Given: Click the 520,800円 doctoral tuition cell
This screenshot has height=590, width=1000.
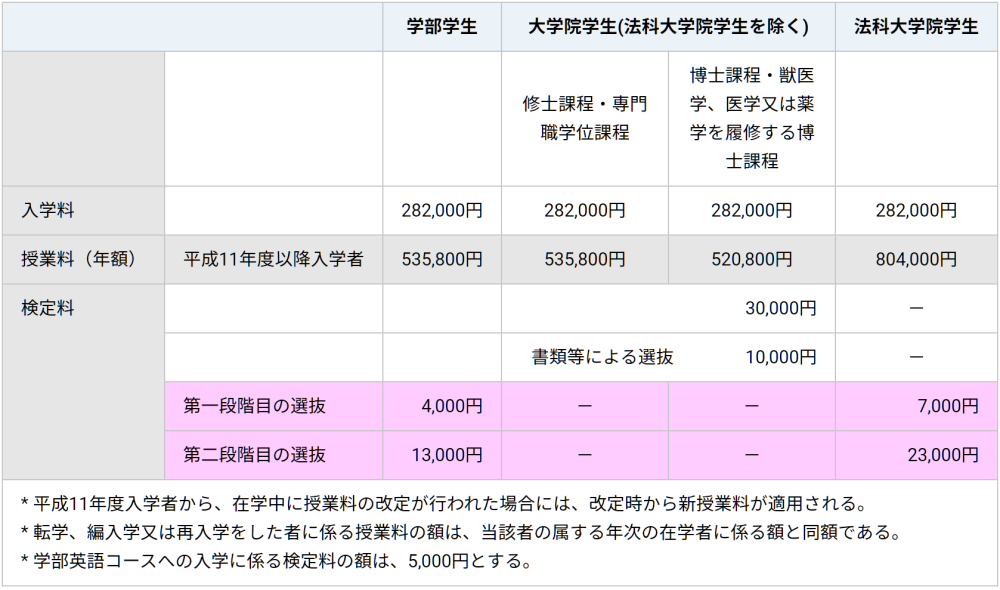Looking at the screenshot, I should click(752, 260).
